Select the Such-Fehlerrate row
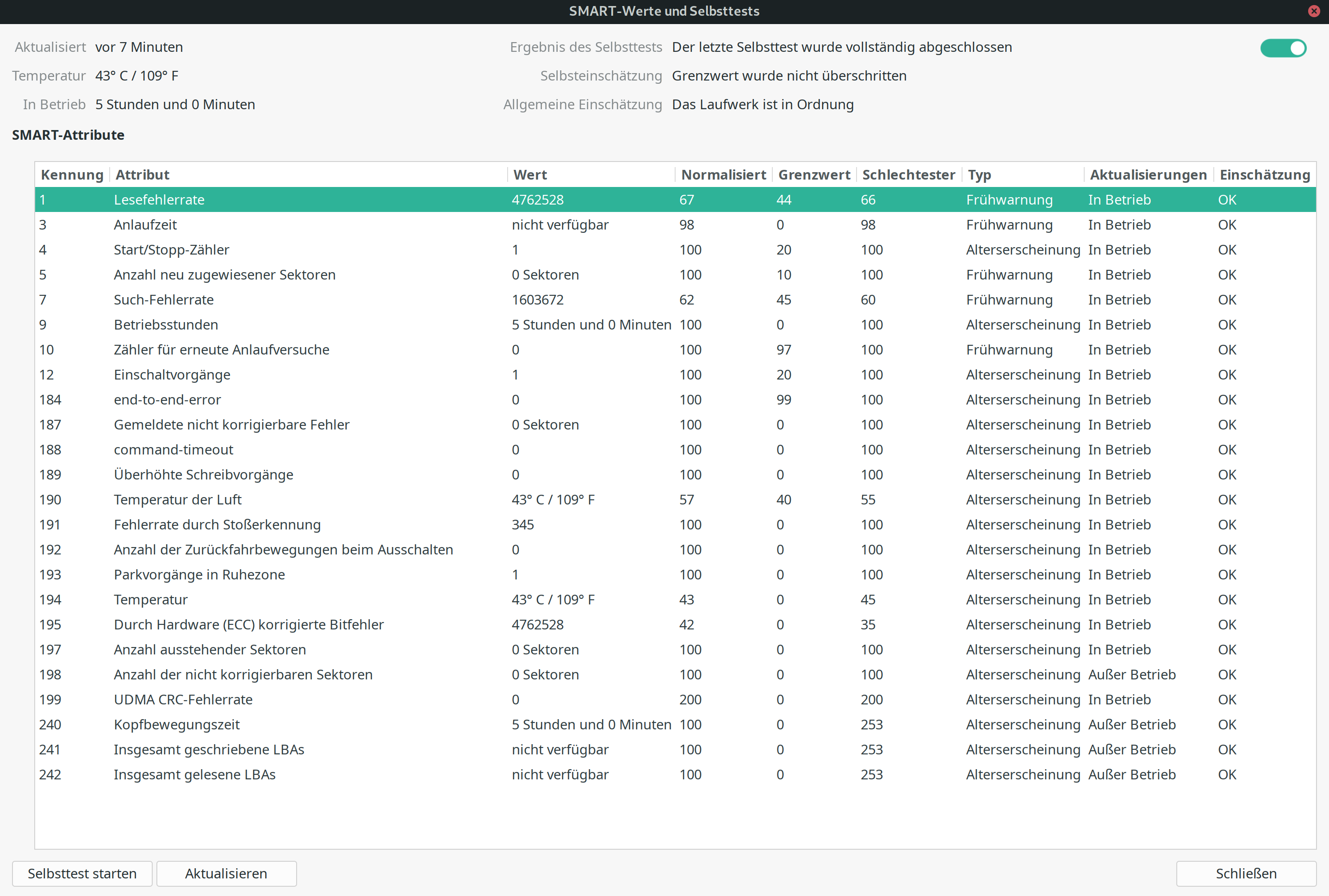This screenshot has height=896, width=1329. tap(164, 300)
